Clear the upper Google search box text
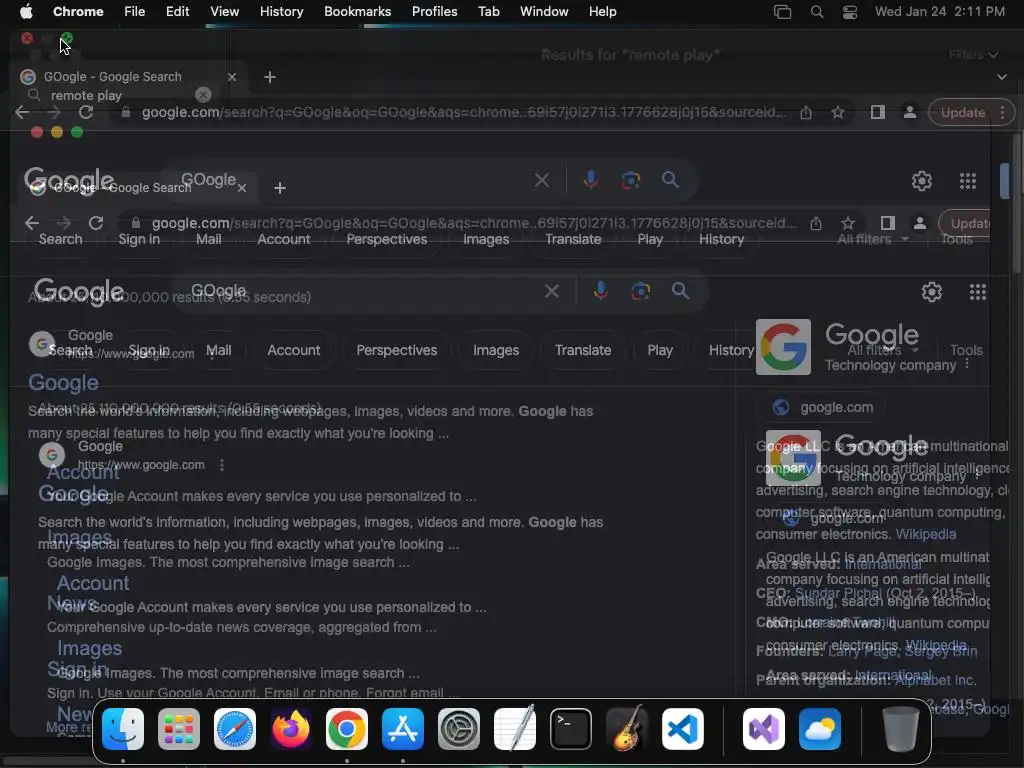This screenshot has height=768, width=1024. coord(541,180)
